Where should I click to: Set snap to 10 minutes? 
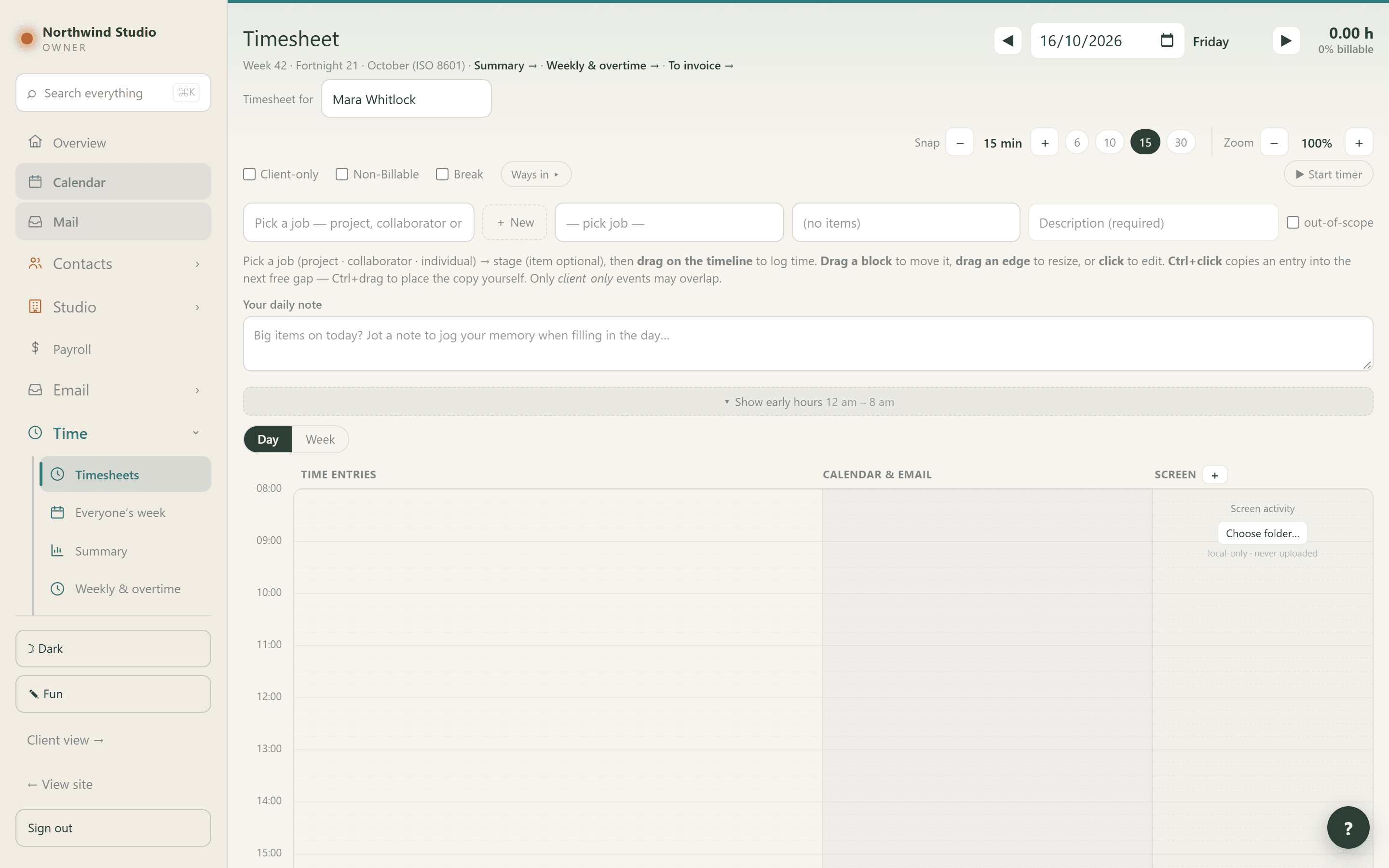(x=1109, y=142)
